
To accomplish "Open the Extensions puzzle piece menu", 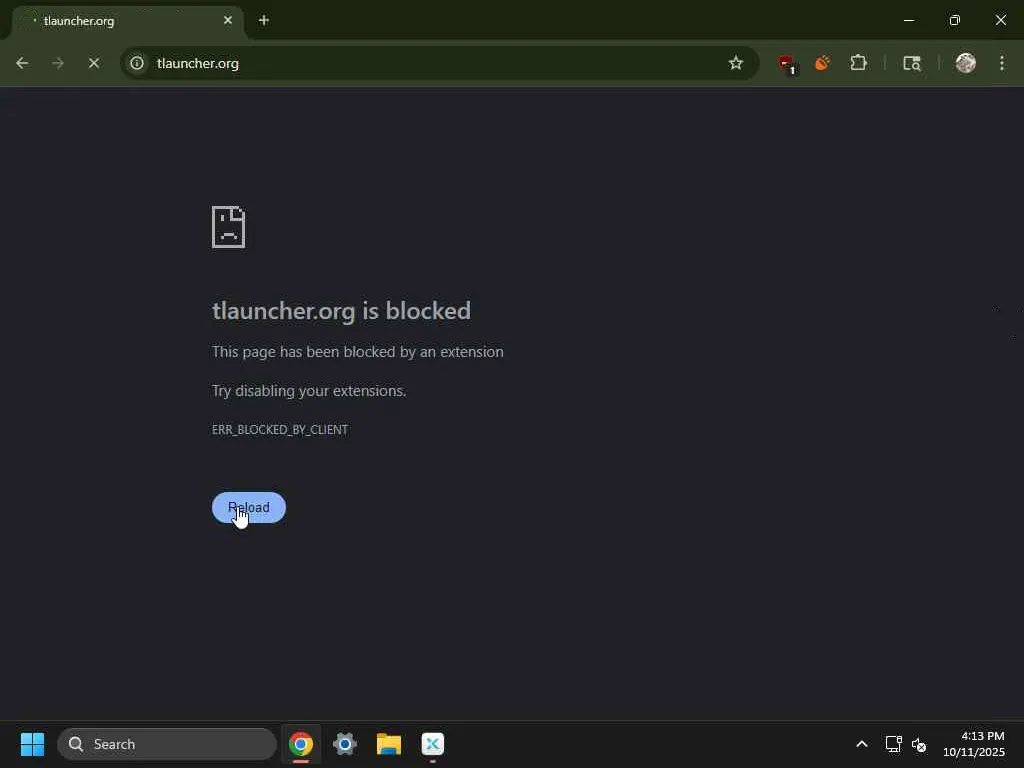I will tap(859, 63).
